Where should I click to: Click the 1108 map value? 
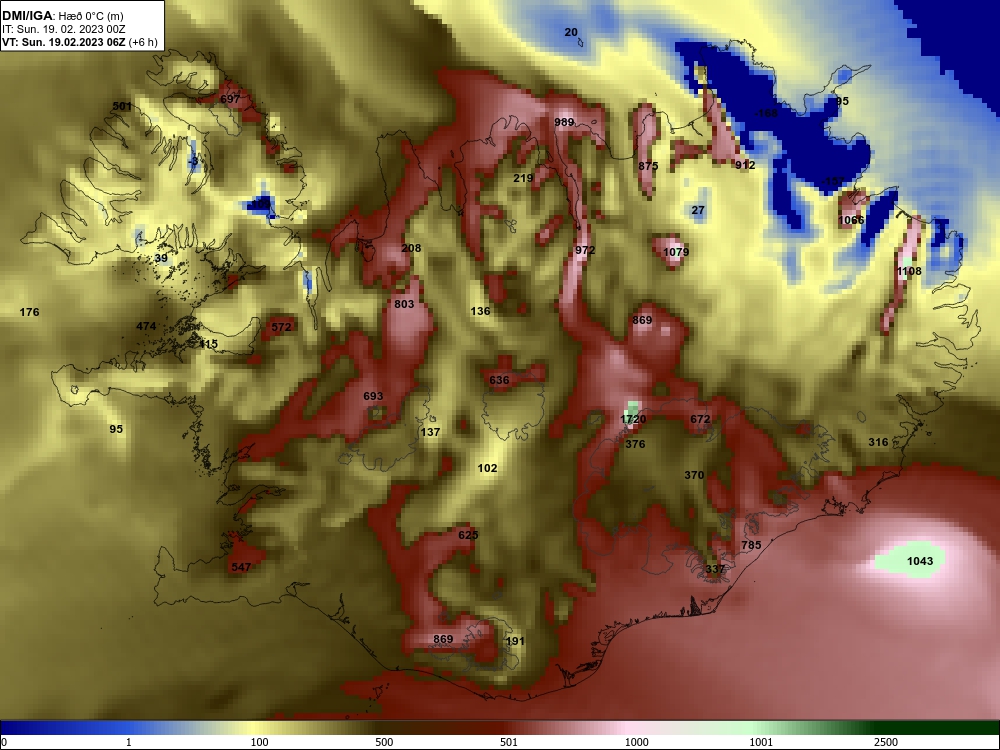tap(909, 271)
